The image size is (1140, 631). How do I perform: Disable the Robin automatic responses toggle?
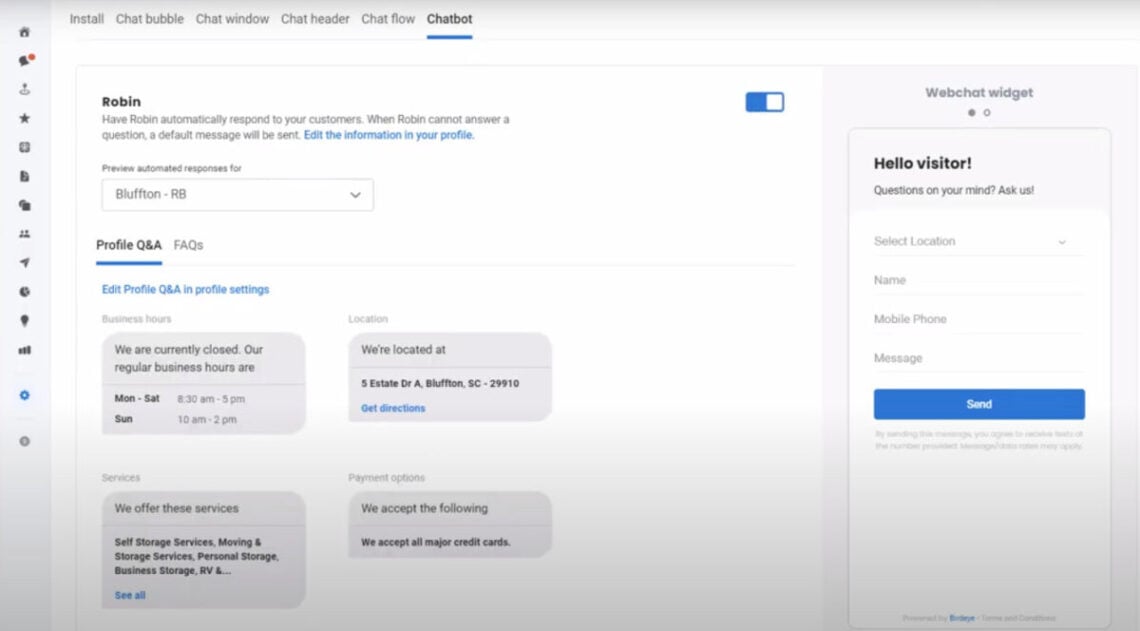click(764, 101)
